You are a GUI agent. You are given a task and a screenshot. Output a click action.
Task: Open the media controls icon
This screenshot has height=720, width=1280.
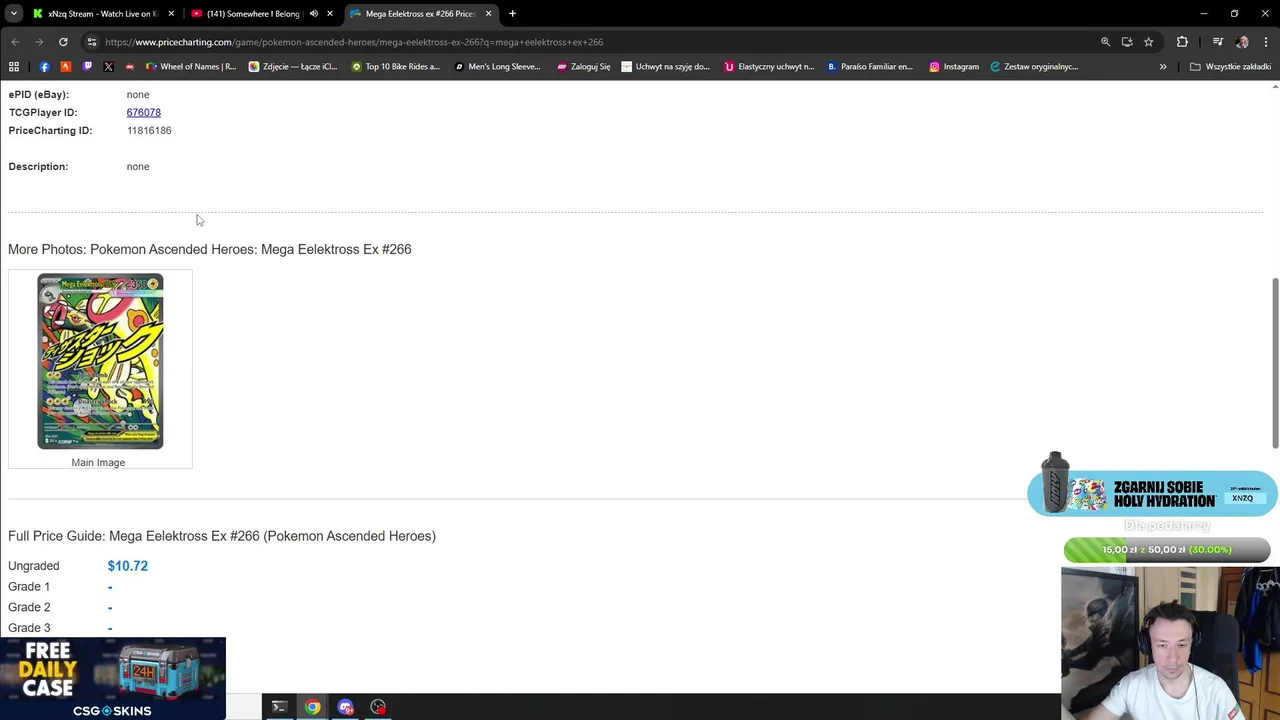1217,42
